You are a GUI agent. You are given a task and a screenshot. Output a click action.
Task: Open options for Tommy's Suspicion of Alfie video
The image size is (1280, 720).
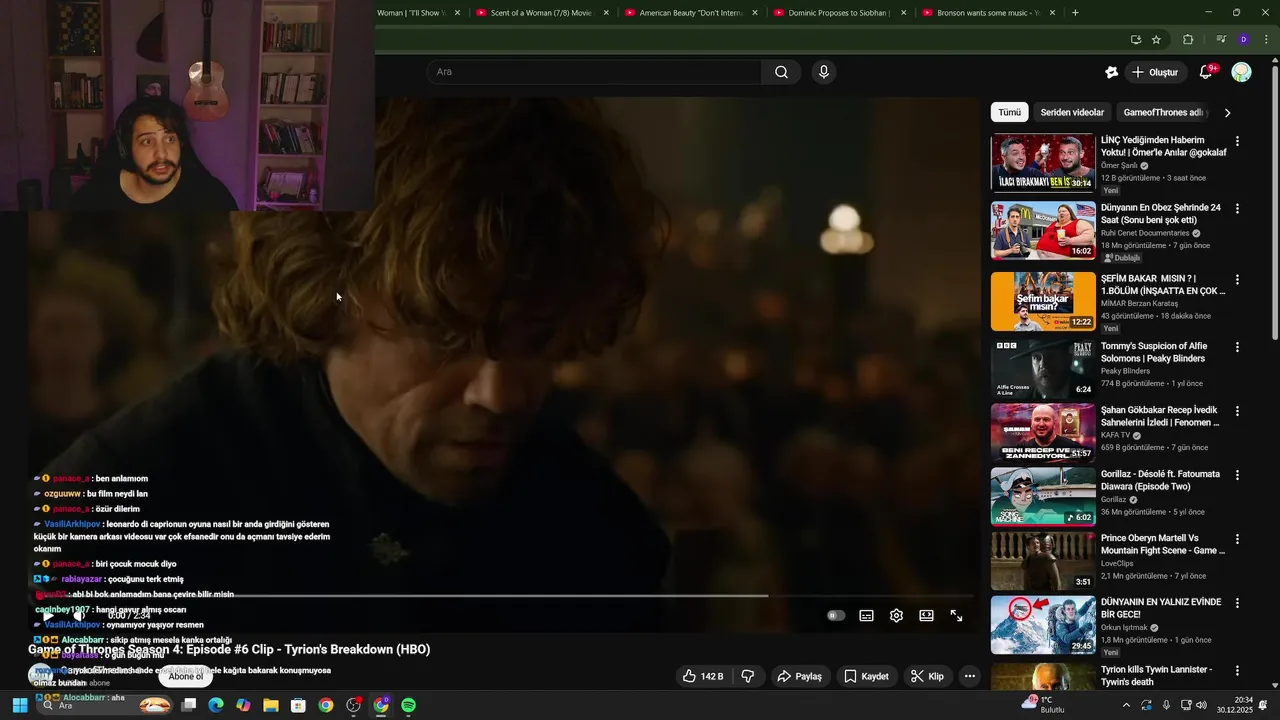pos(1237,347)
